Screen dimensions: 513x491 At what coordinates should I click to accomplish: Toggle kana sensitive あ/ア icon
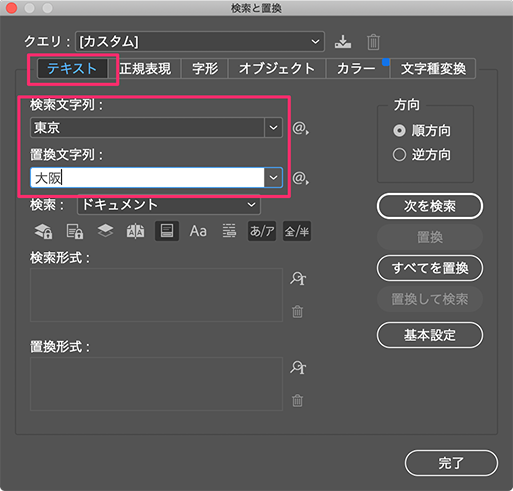tap(262, 231)
